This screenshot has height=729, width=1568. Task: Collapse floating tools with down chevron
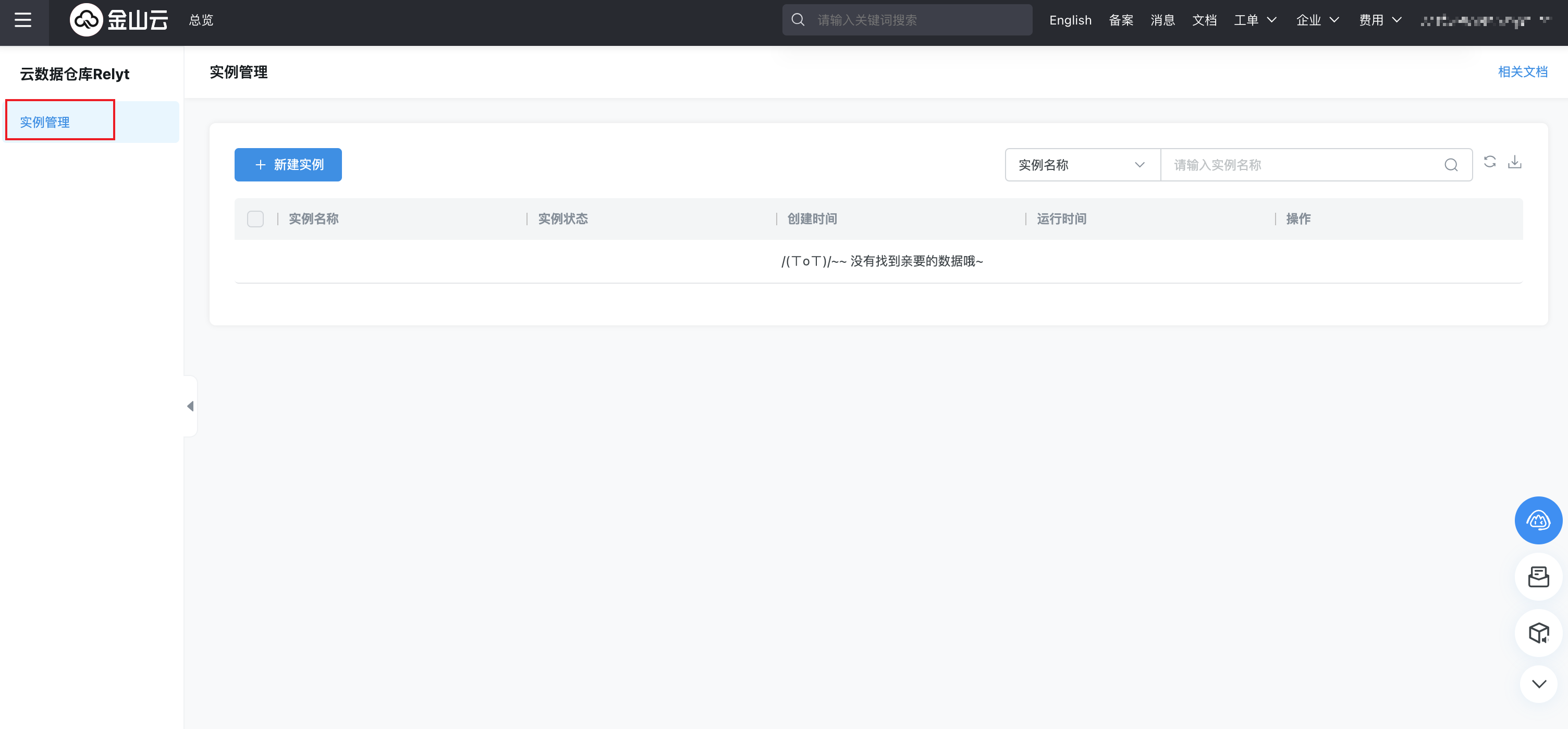(x=1538, y=684)
